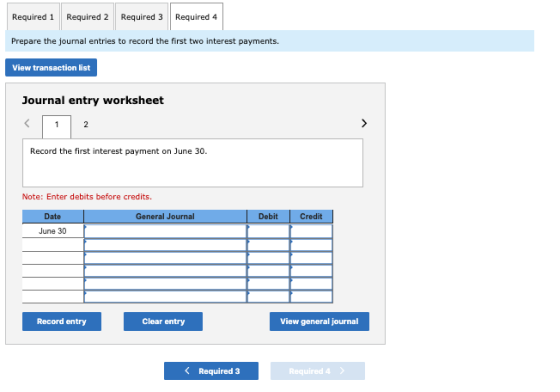Go back to Required 3 via bottom button
Screen dimensions: 560x392
pos(211,371)
